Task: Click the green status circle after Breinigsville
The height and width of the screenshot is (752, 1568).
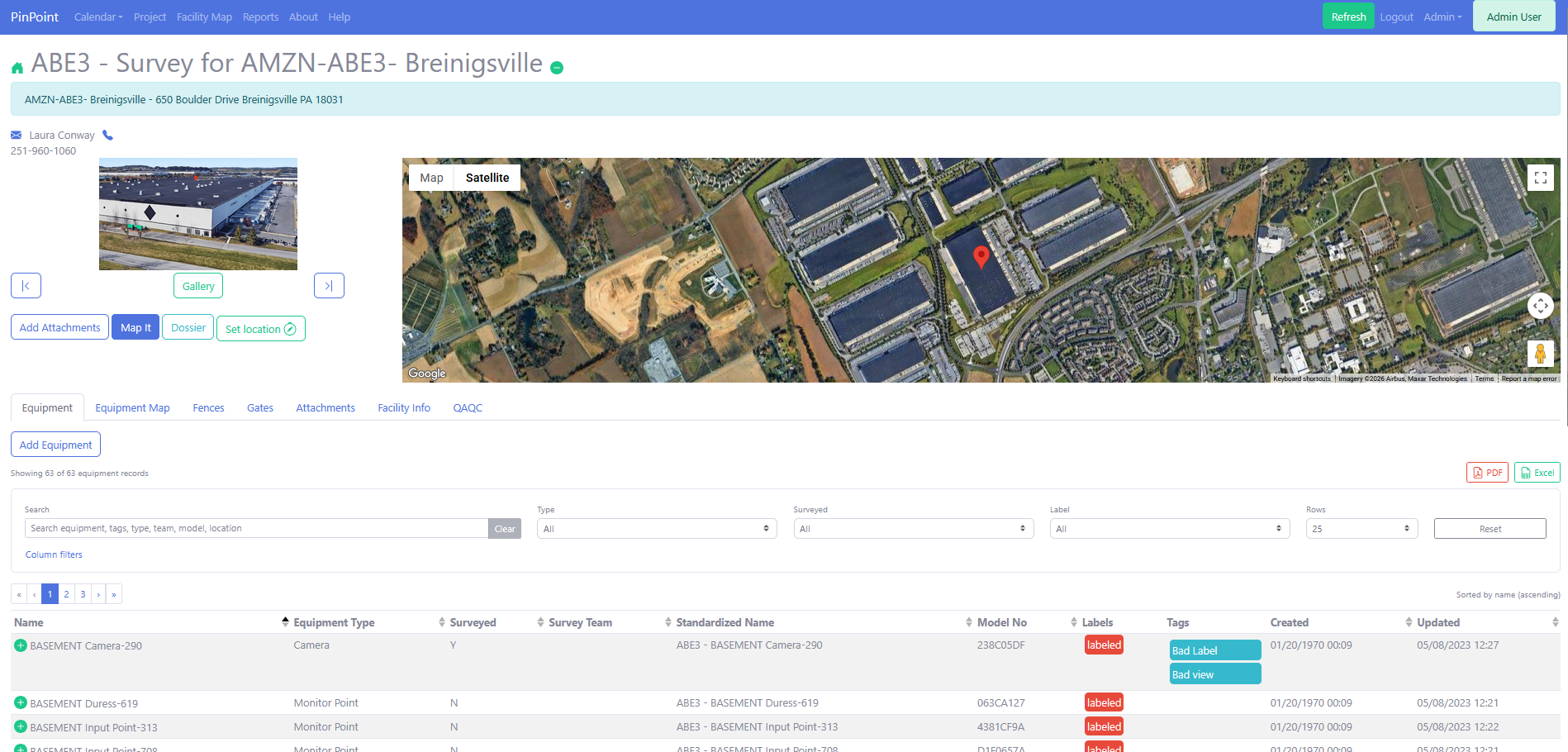Action: pyautogui.click(x=557, y=68)
